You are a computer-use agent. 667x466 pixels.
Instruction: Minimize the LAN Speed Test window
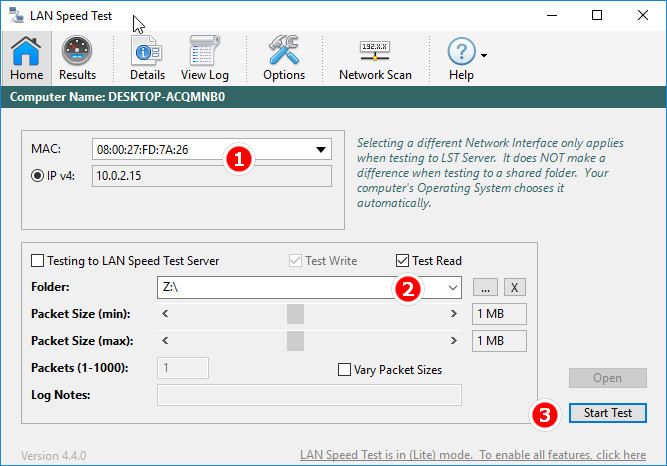pyautogui.click(x=552, y=15)
